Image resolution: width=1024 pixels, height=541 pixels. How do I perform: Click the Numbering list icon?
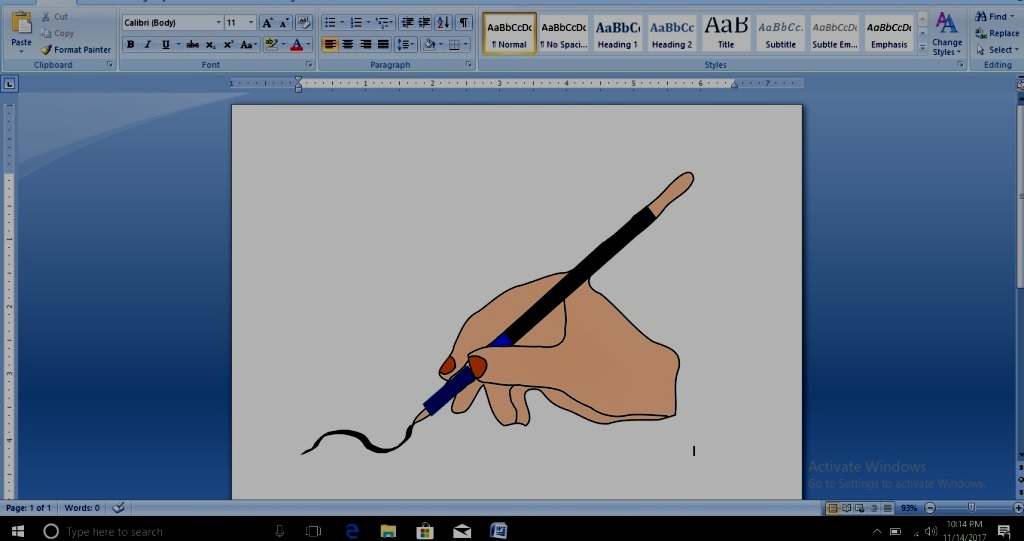(356, 23)
